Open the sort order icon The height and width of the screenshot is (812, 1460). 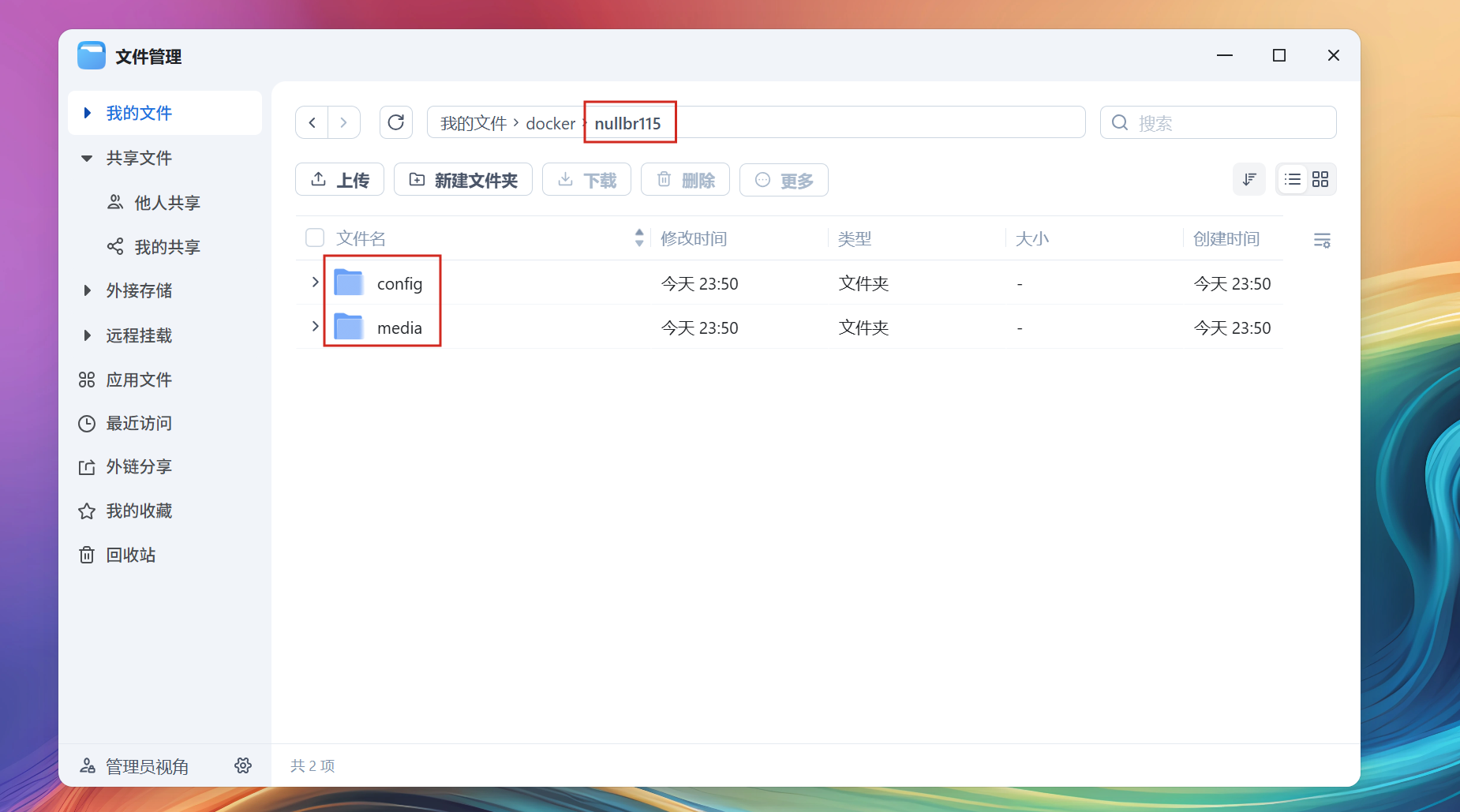(1248, 180)
